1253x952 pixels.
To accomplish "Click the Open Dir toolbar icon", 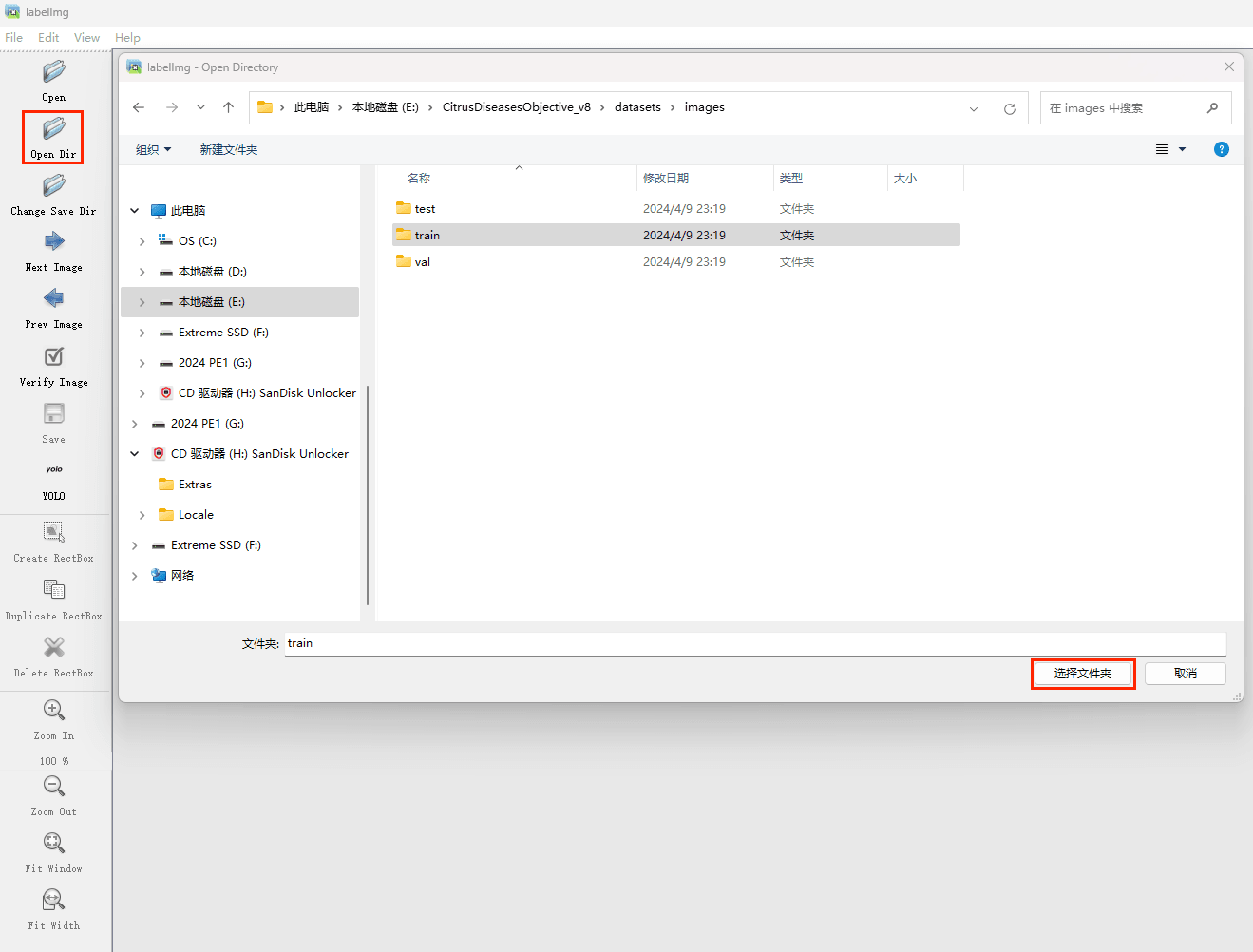I will point(54,129).
